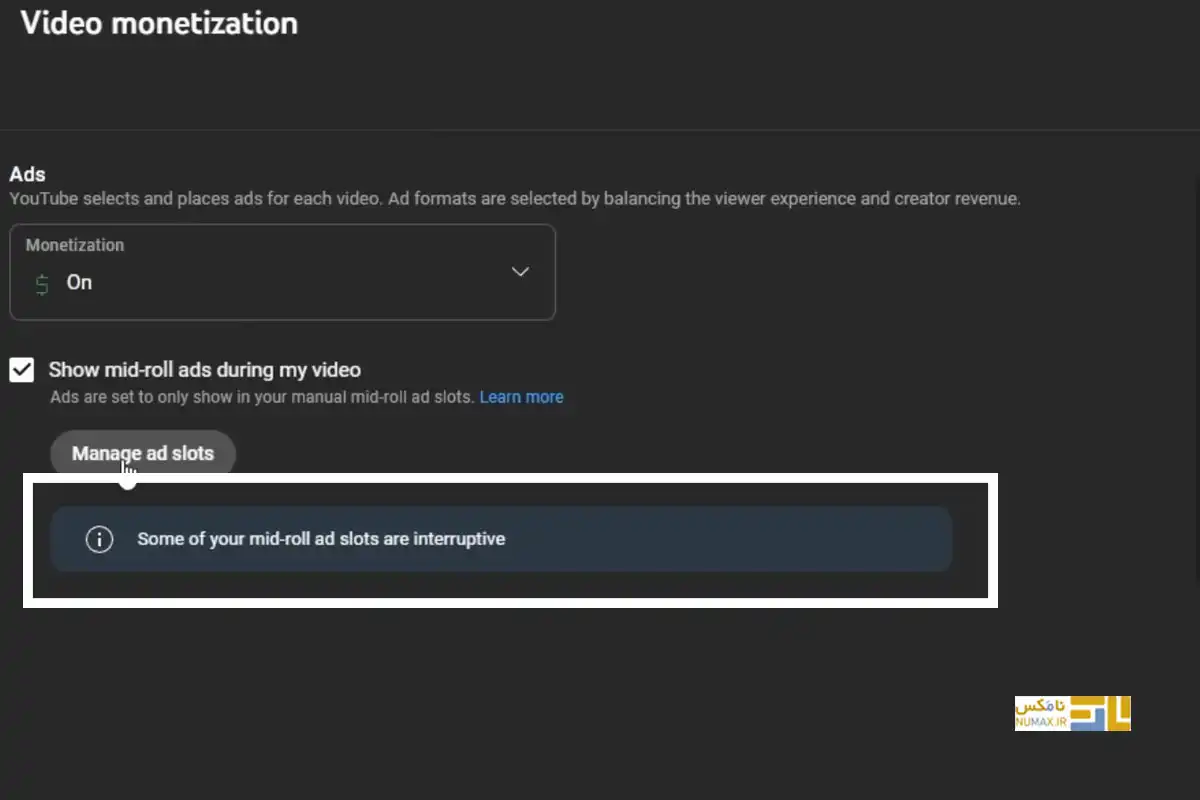Screen dimensions: 1200x800
Task: Click the info icon in the notice banner
Action: coord(99,539)
